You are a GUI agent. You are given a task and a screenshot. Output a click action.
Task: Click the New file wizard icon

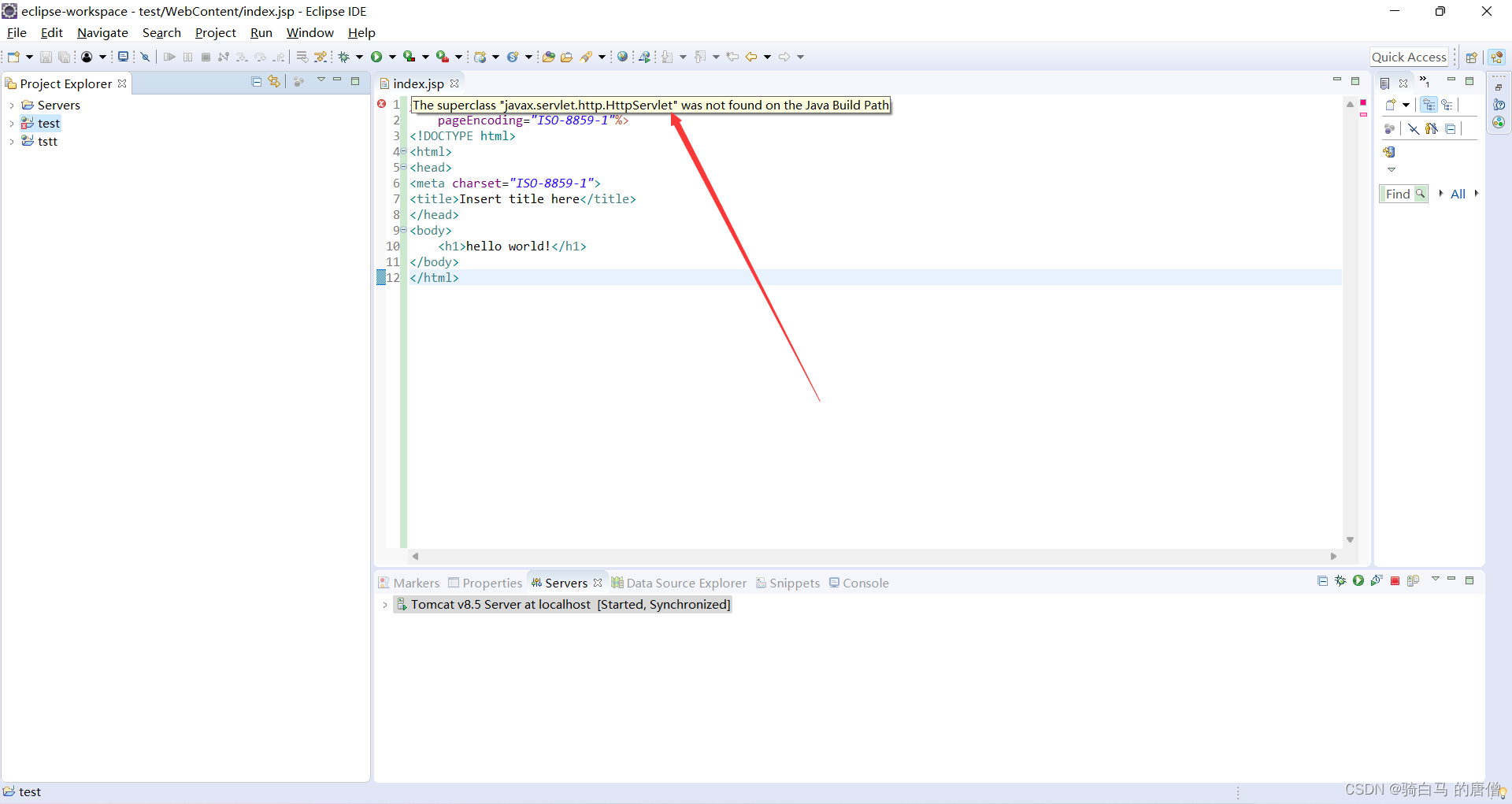(13, 57)
